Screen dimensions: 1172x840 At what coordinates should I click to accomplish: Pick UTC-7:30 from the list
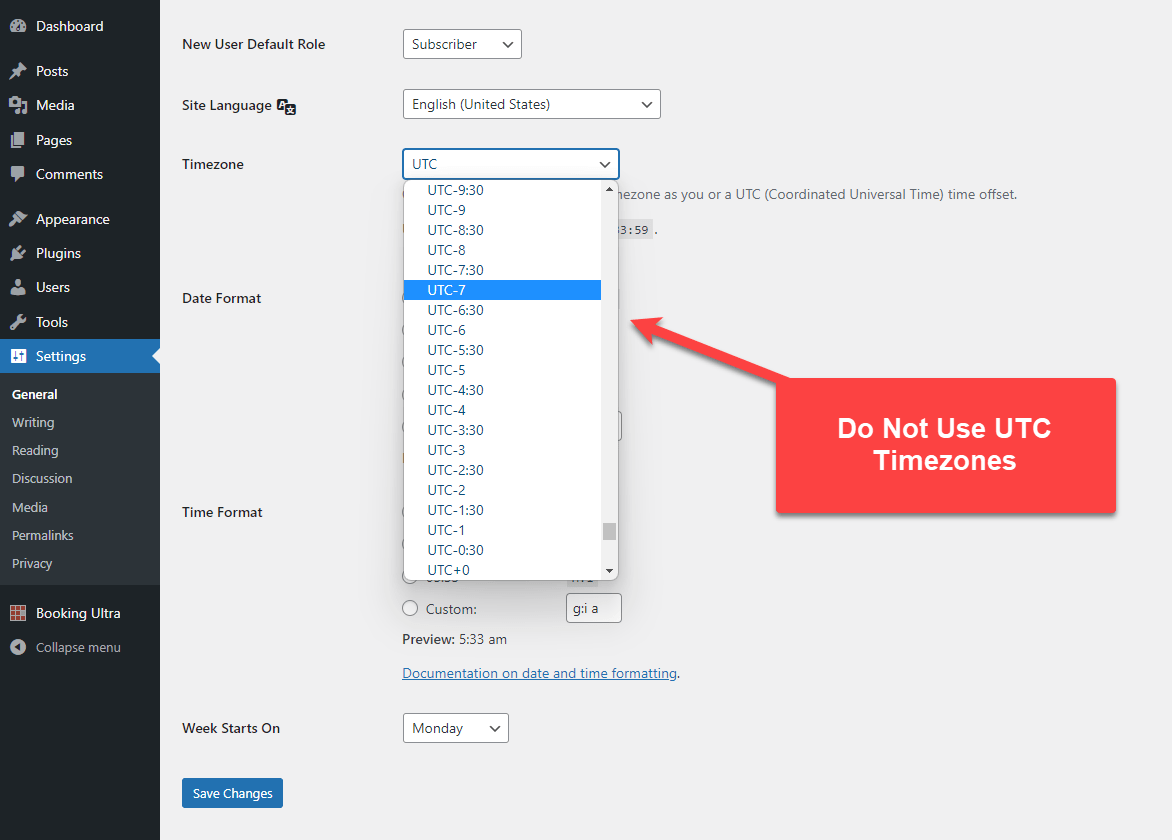click(502, 270)
